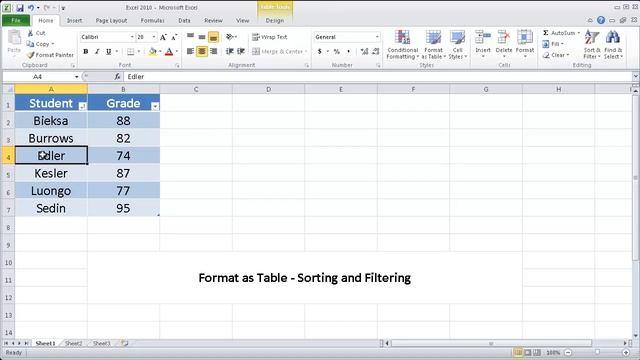Open the Number Format General dropdown
The width and height of the screenshot is (640, 360).
(377, 37)
